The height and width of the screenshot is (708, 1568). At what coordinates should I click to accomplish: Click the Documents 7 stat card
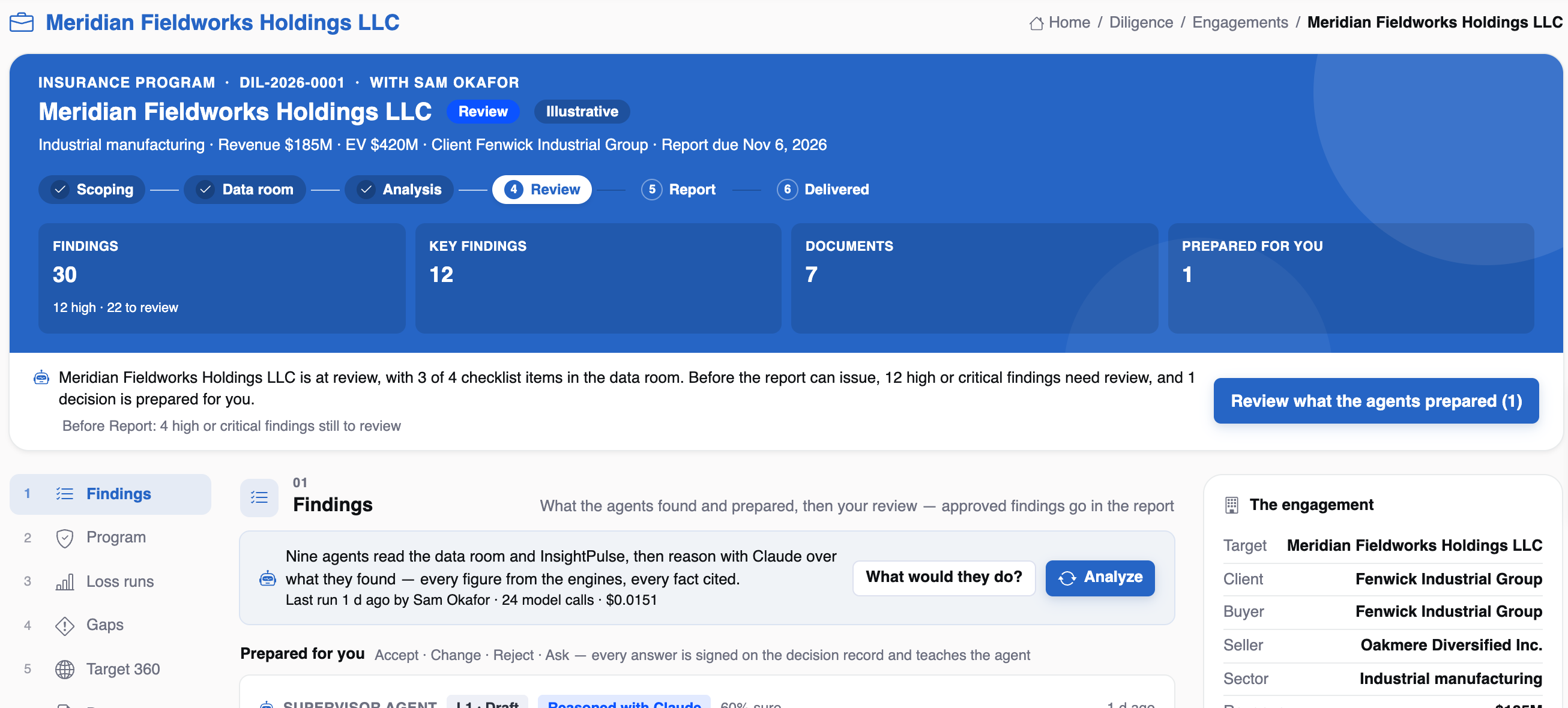[x=974, y=278]
